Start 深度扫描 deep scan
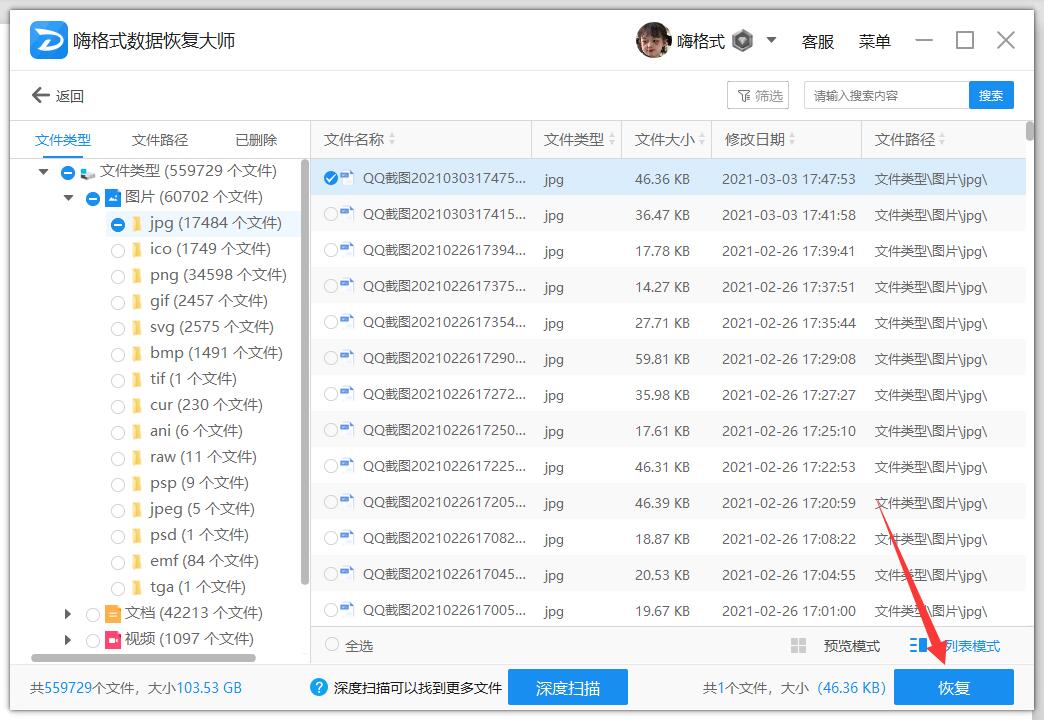Viewport: 1044px width, 720px height. coord(568,687)
